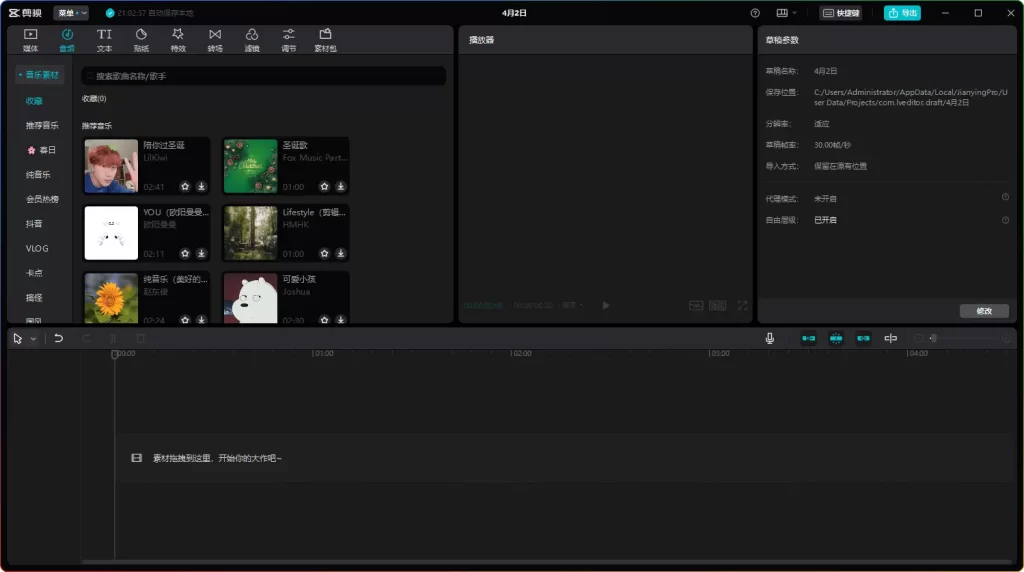Preview the Lifestyle forest thumbnail
The image size is (1024, 572).
pos(251,233)
